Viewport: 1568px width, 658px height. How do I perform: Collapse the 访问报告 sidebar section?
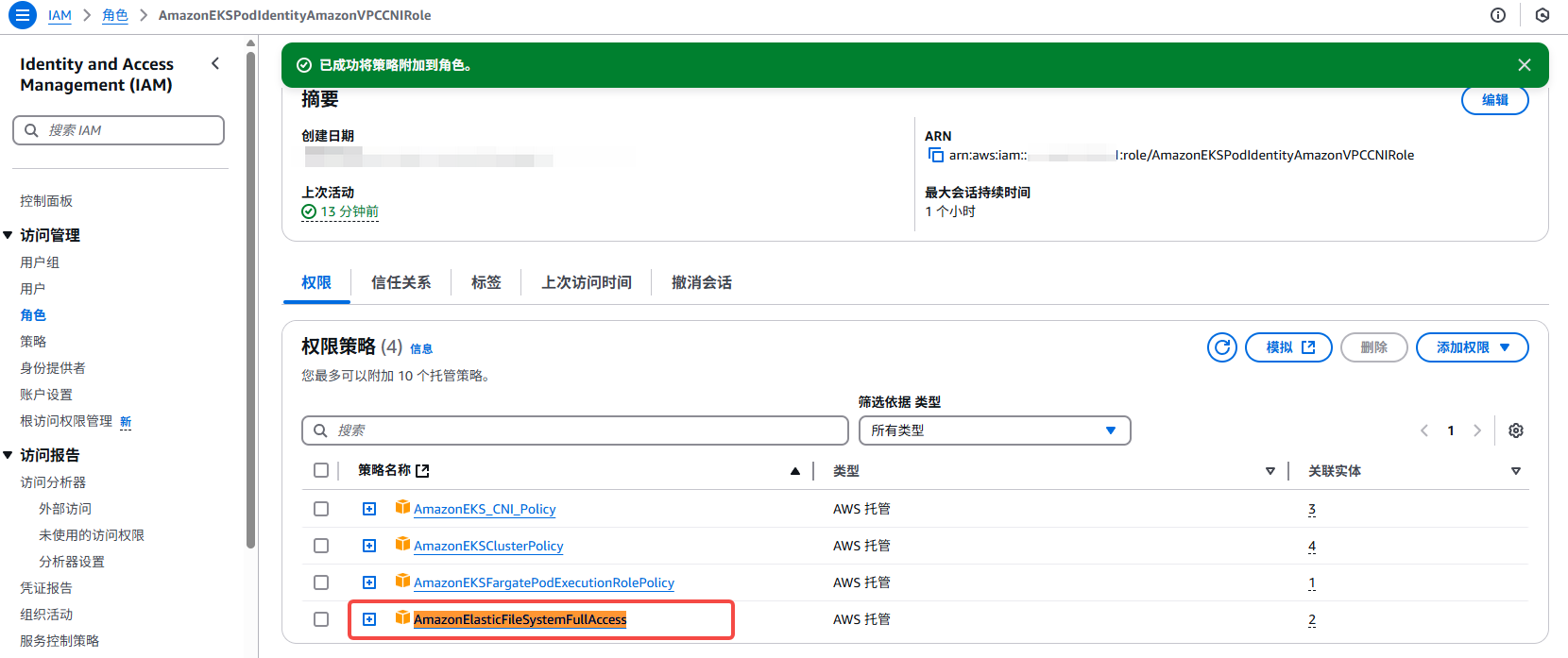(8, 455)
